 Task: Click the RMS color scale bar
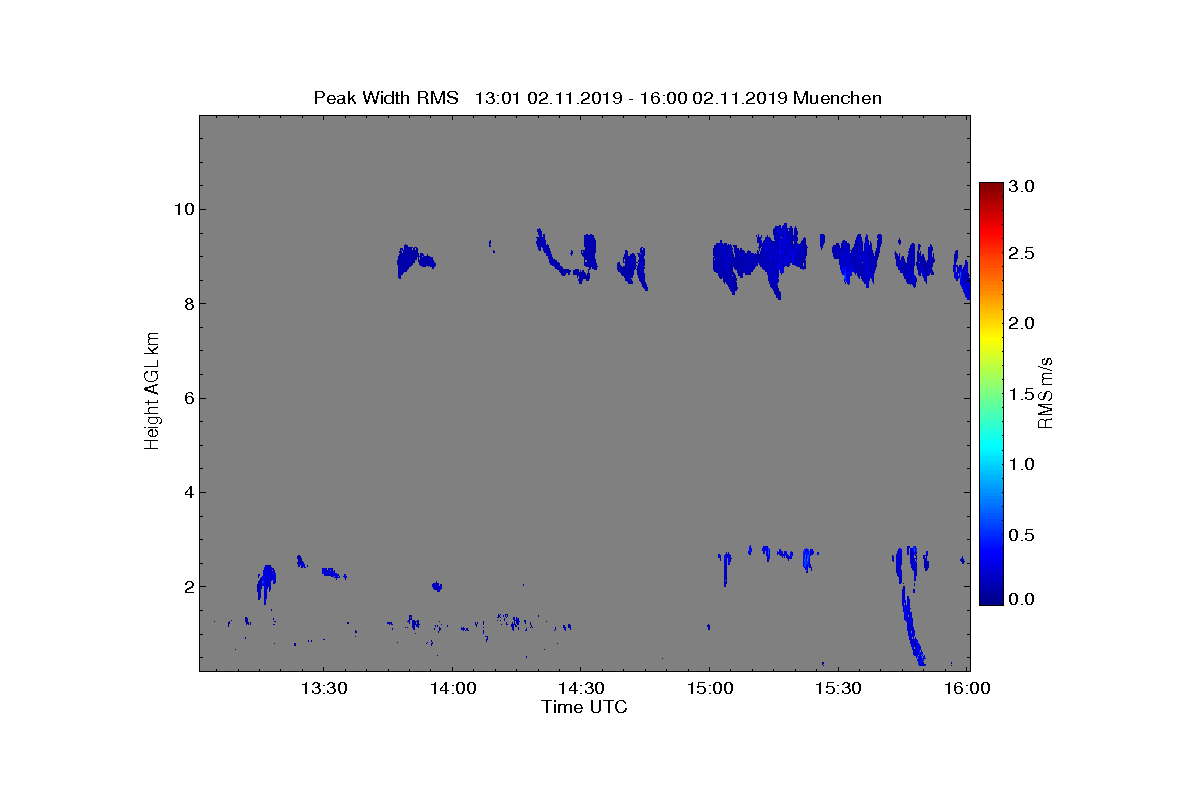(x=991, y=393)
